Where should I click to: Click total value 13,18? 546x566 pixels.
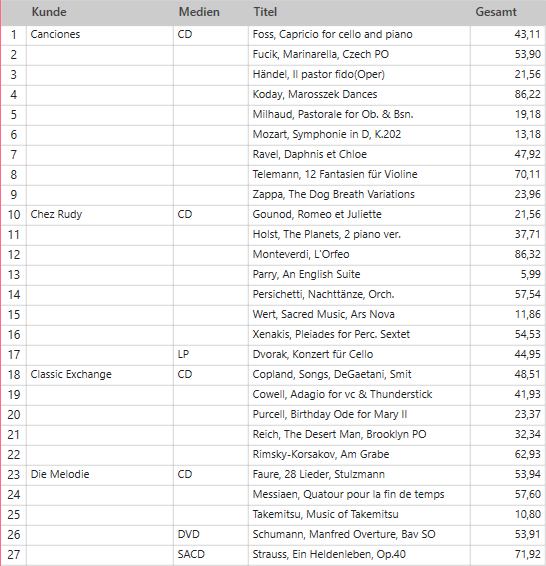tap(508, 135)
